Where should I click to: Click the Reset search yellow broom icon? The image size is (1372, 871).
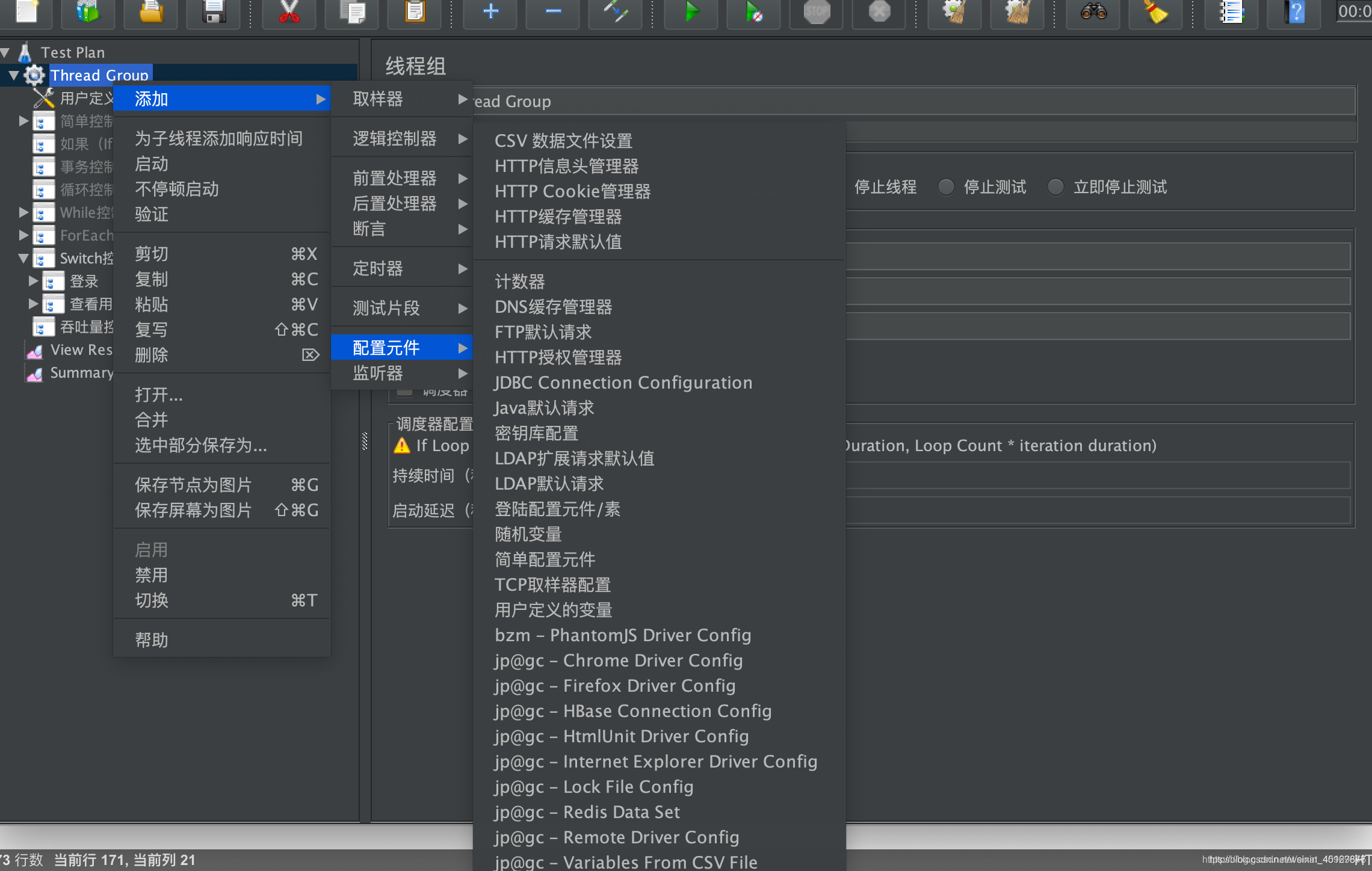(1156, 11)
